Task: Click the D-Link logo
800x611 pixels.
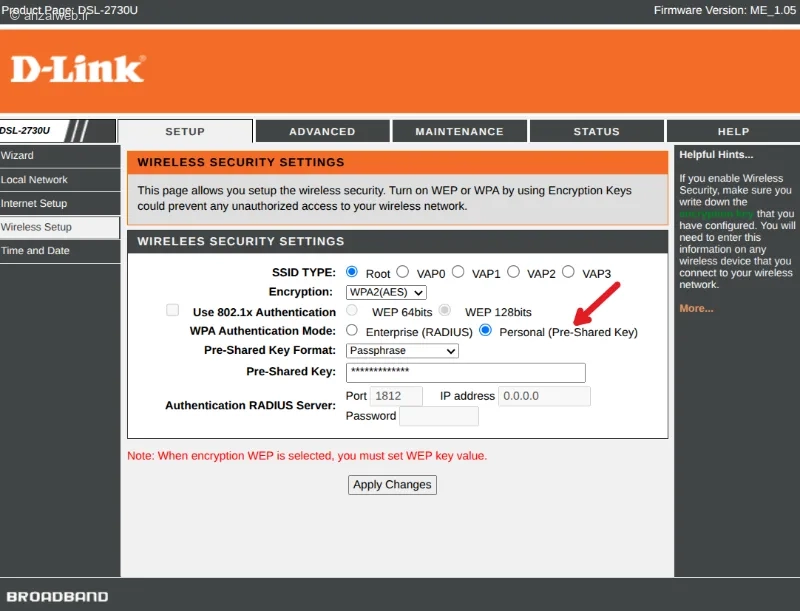Action: (78, 69)
